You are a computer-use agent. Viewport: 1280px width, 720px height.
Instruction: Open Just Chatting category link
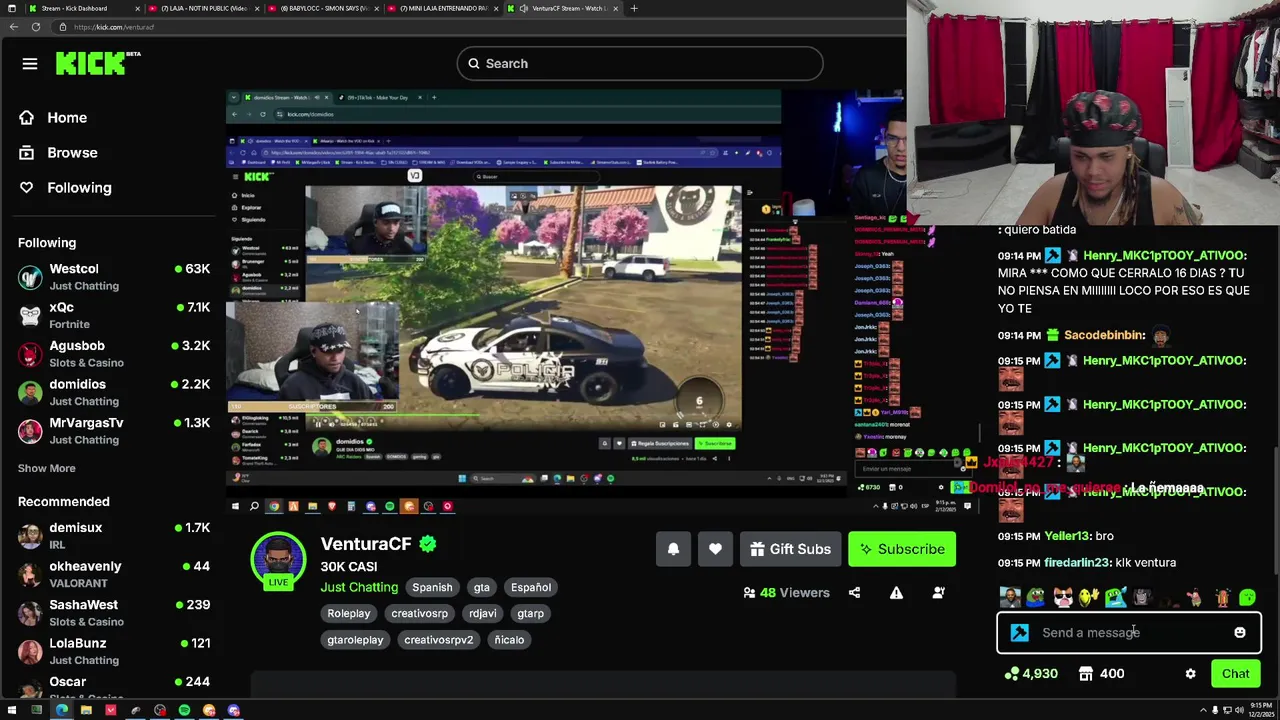pos(359,587)
